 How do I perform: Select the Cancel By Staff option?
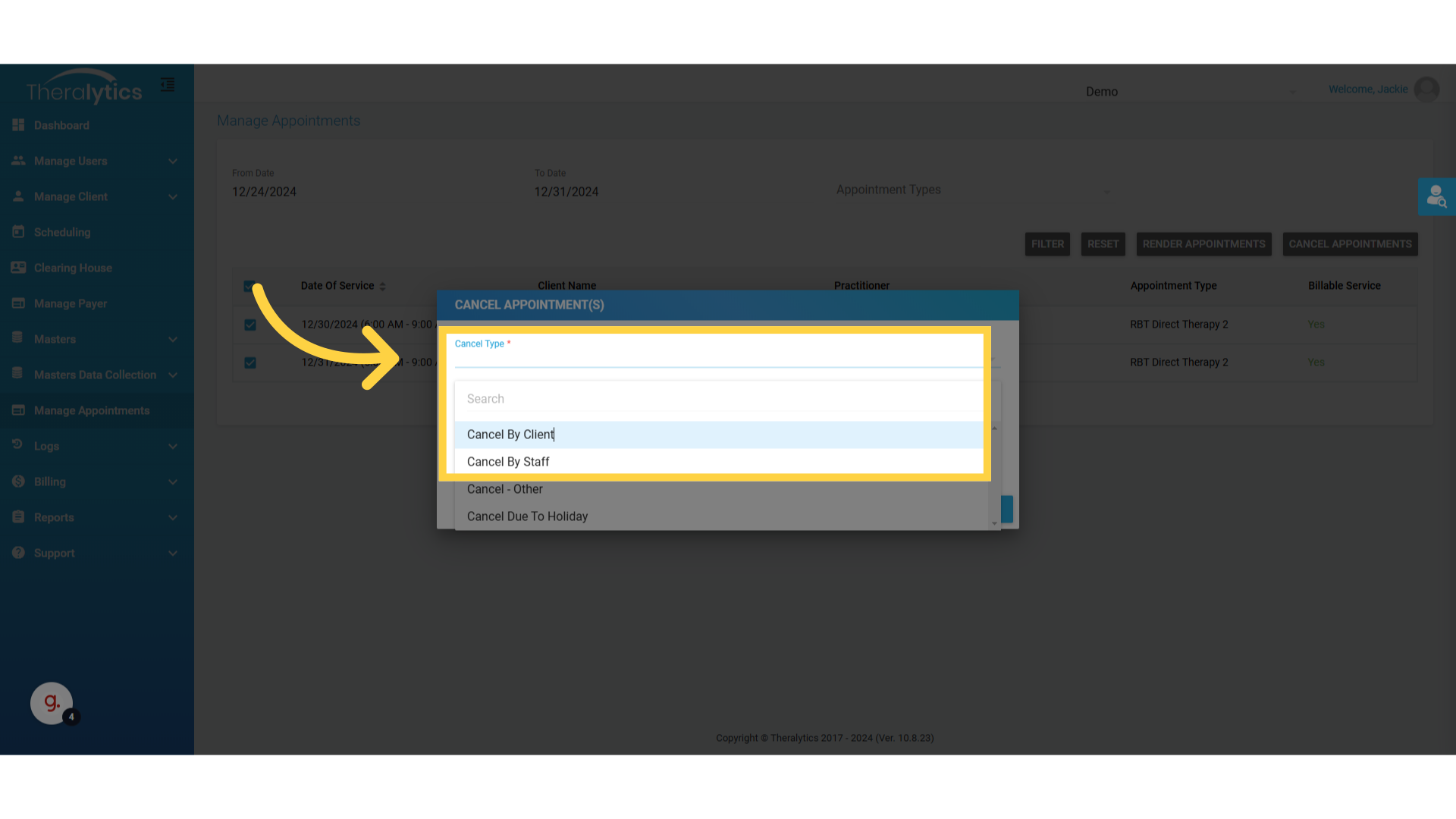point(508,462)
